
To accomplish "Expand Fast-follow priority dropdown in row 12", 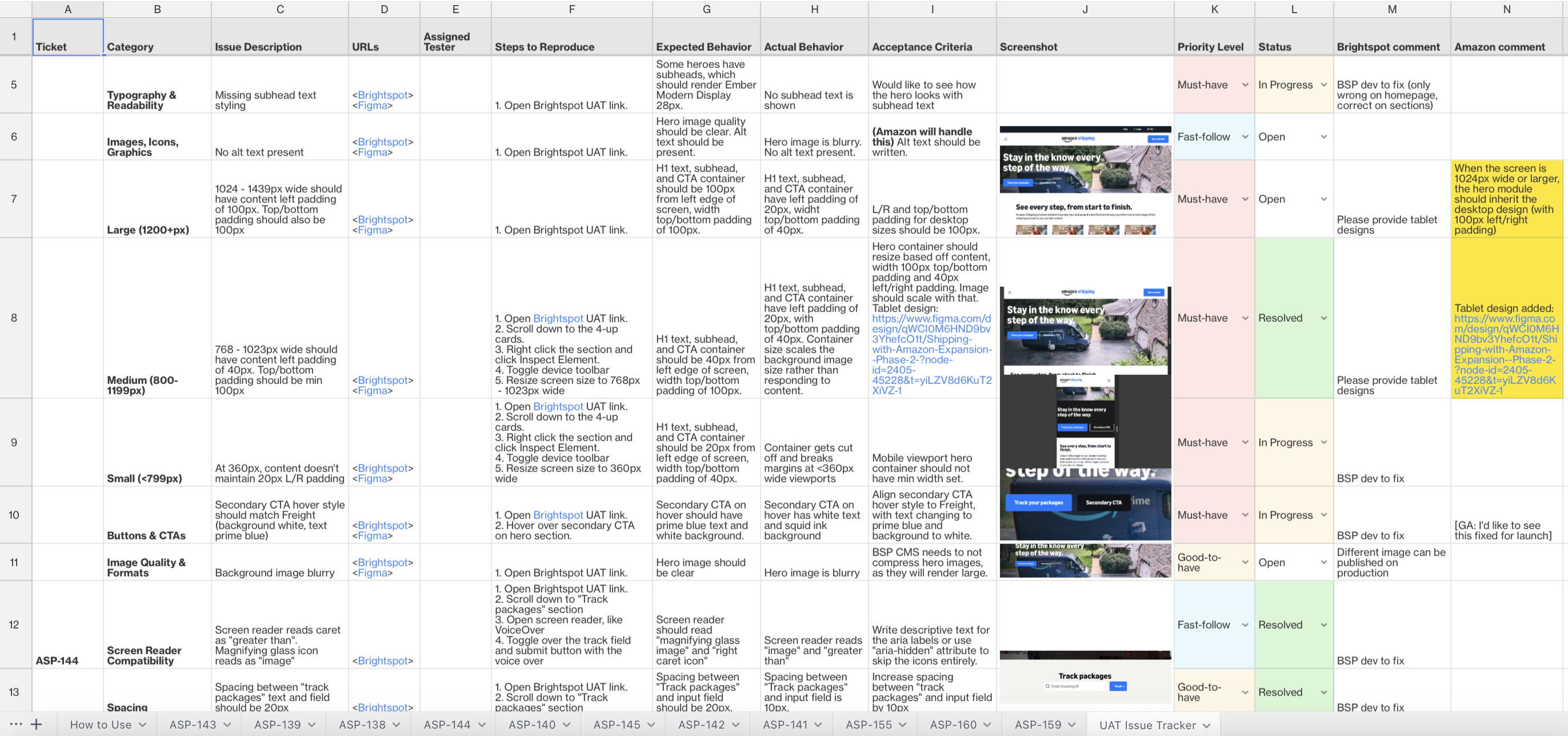I will click(x=1245, y=625).
